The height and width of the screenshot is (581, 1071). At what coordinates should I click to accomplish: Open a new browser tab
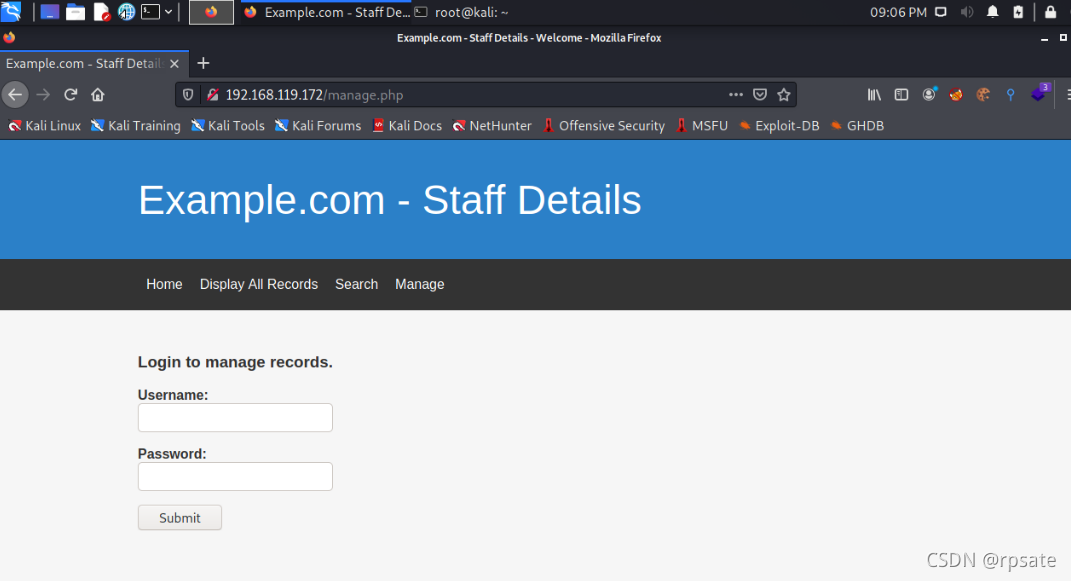point(203,63)
